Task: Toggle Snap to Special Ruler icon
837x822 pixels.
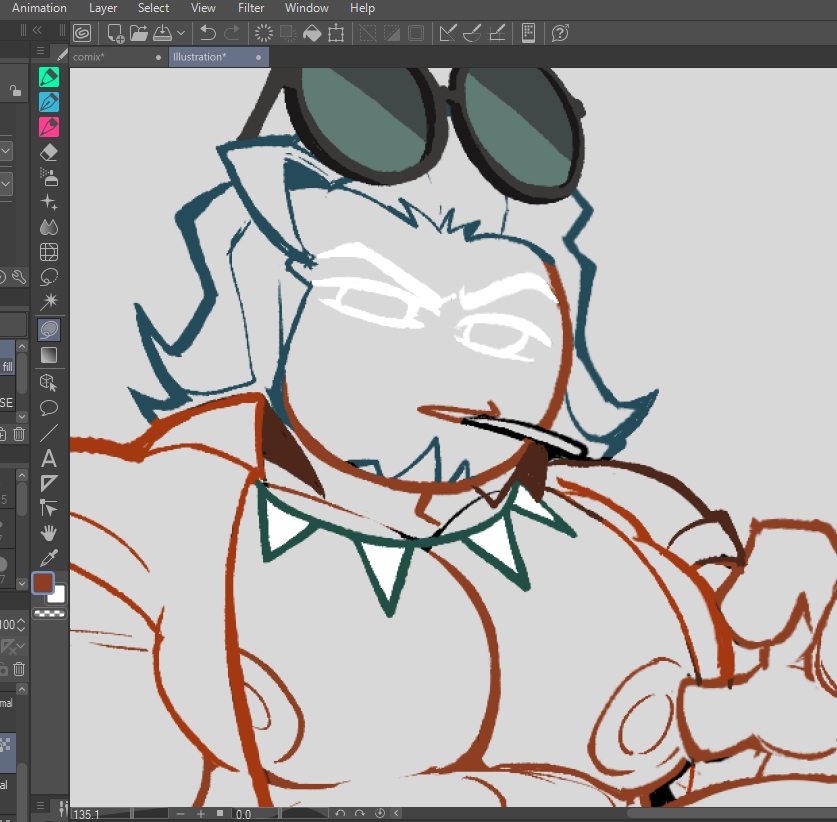Action: pyautogui.click(x=472, y=33)
